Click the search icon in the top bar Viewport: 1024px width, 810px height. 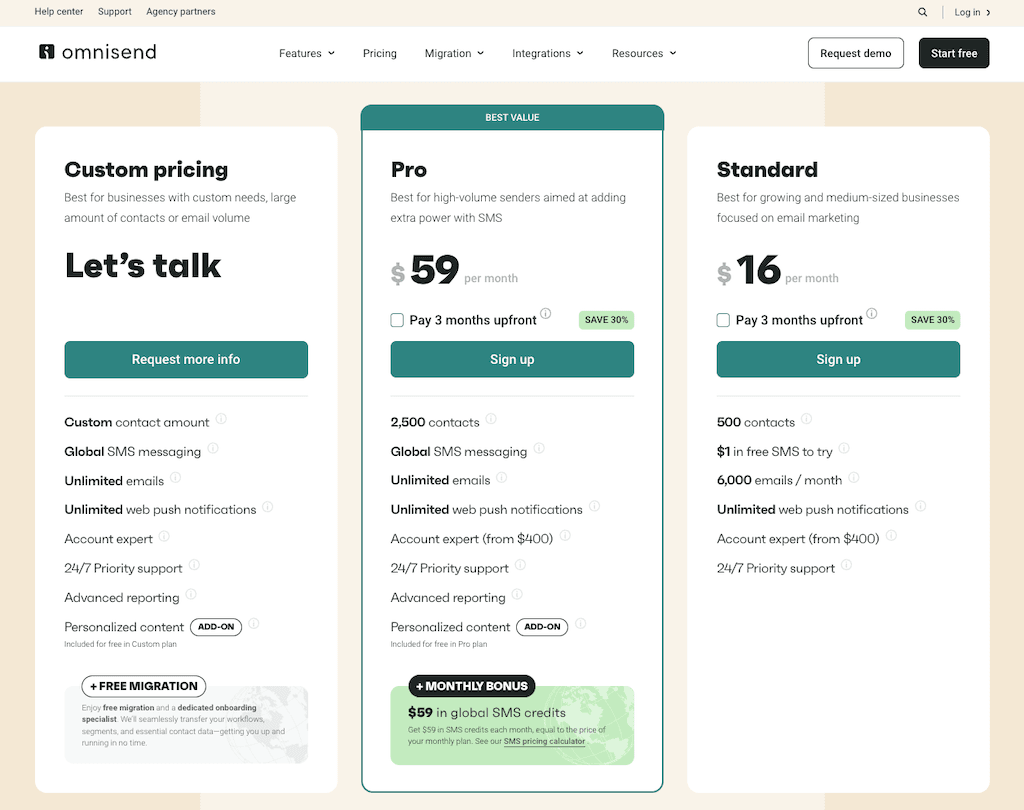922,12
